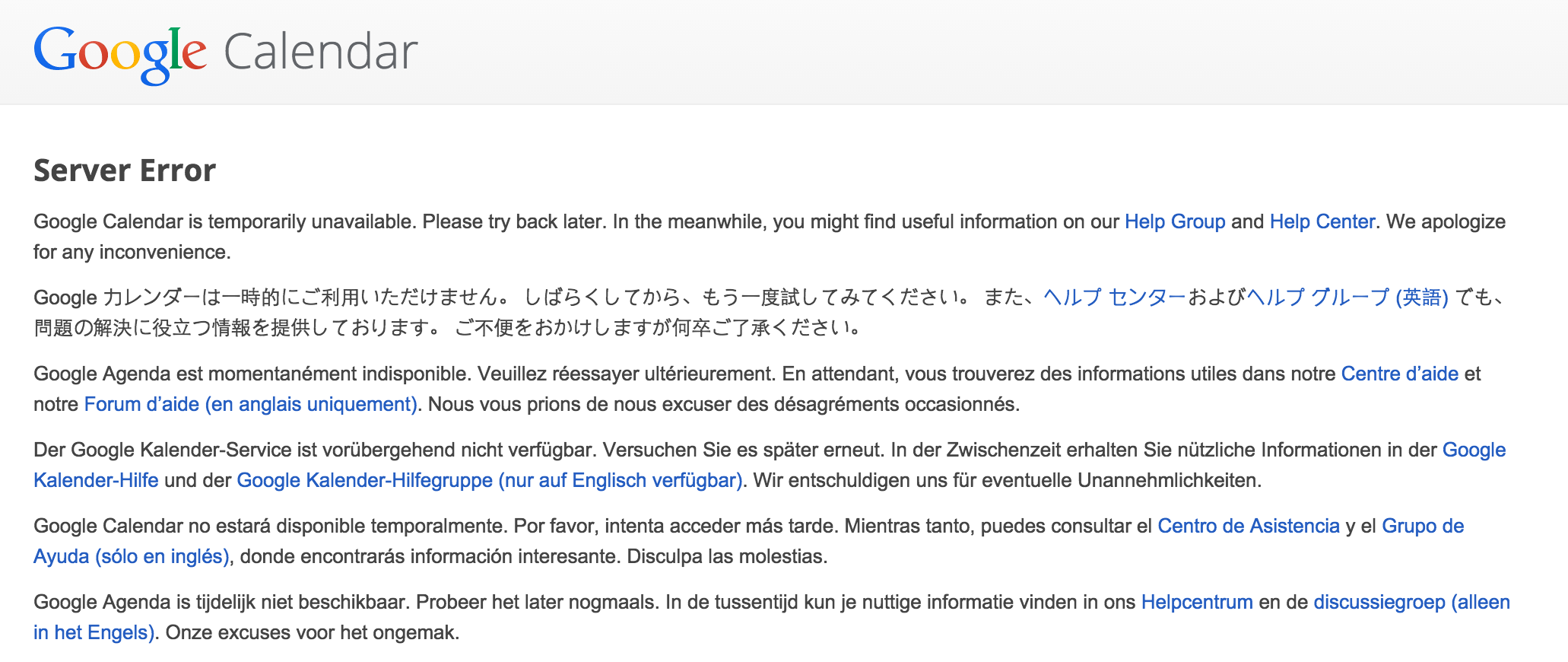
Task: Open the Centro de Asistencia link
Action: 1249,526
